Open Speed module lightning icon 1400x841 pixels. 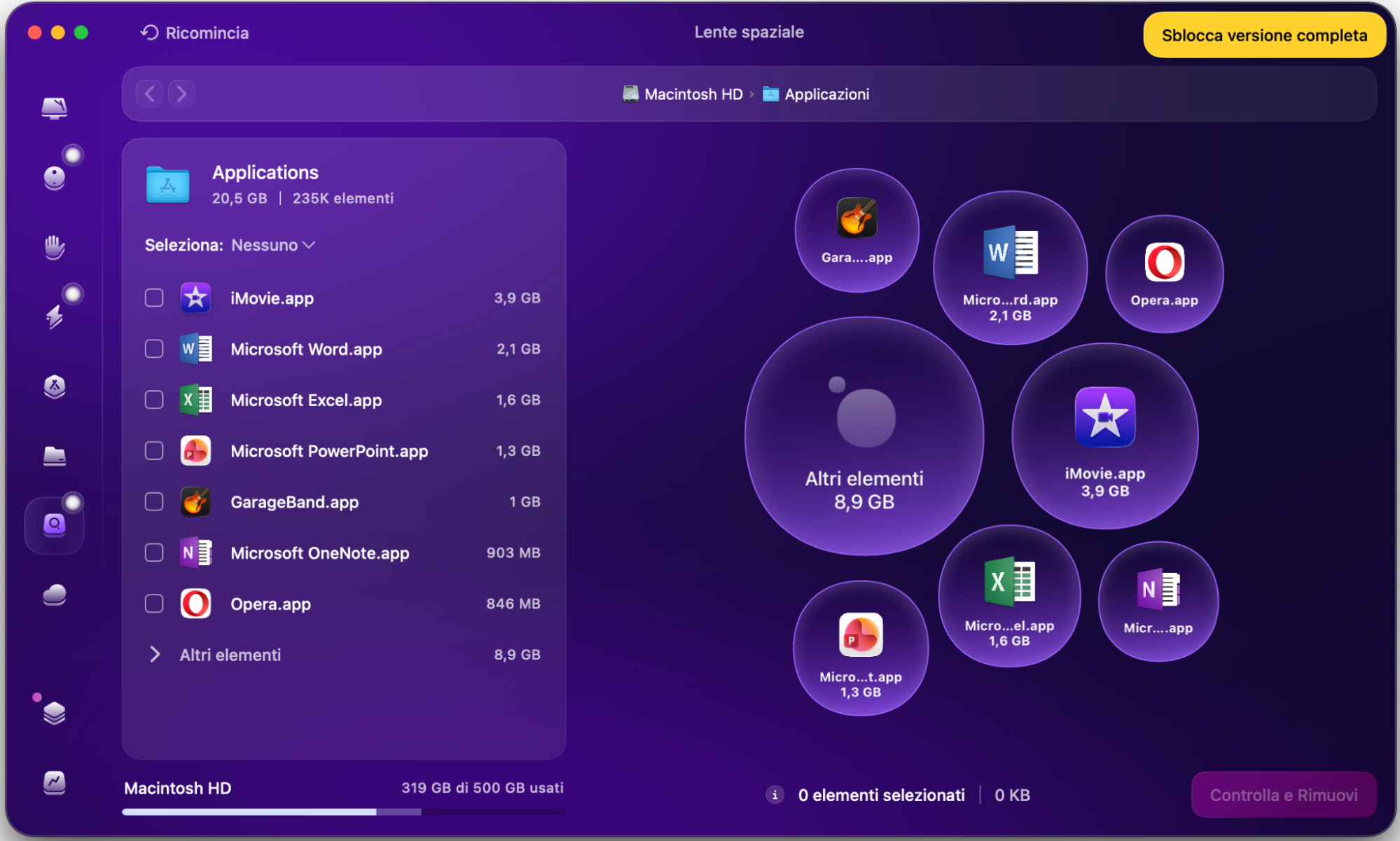(55, 317)
